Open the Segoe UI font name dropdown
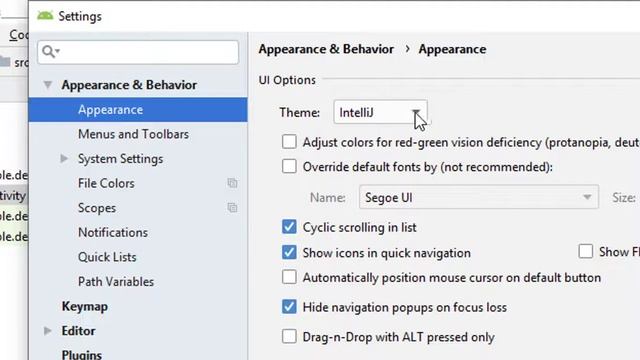Screen dimensions: 640x360 click(479, 197)
